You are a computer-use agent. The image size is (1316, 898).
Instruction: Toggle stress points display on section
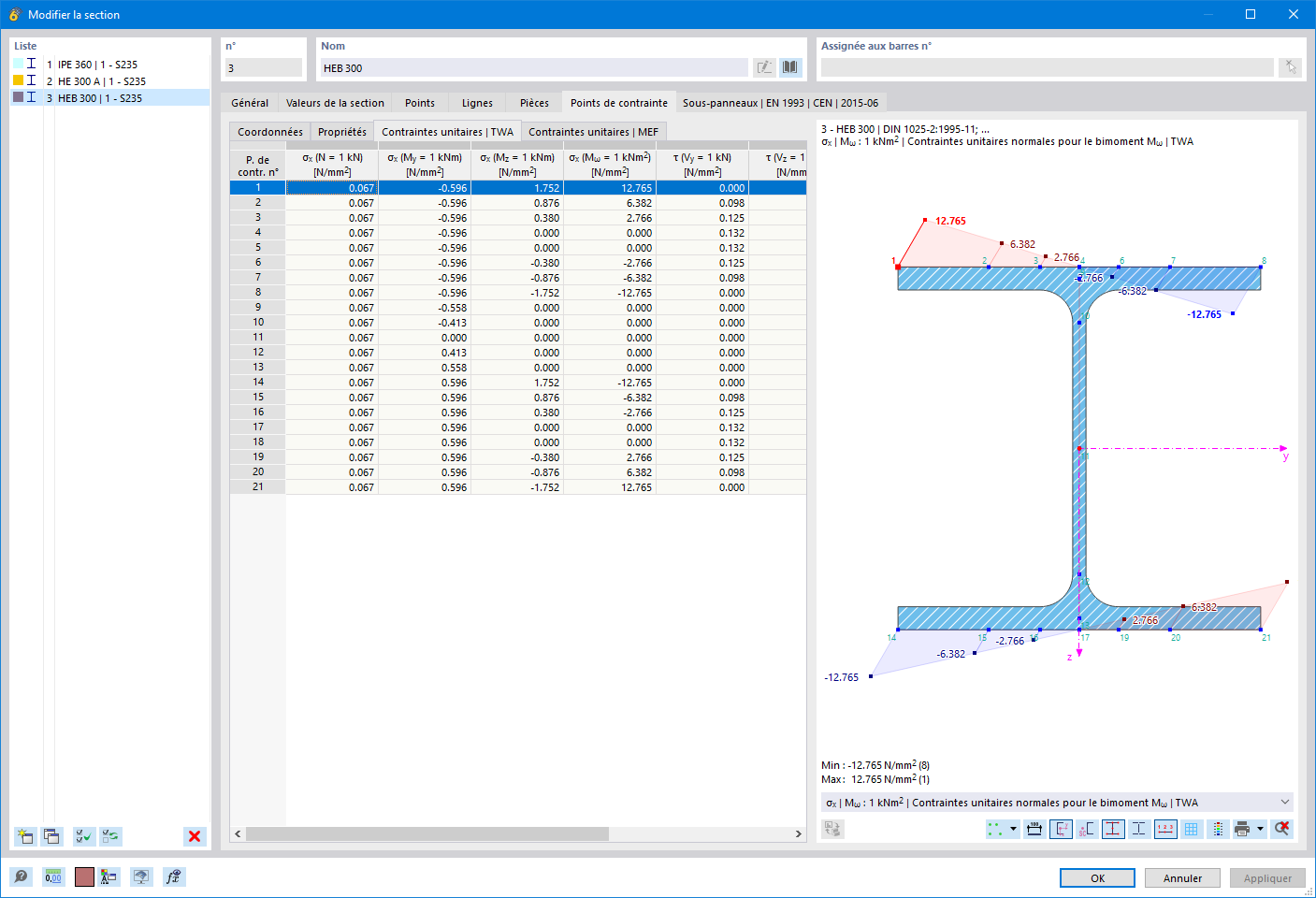[1113, 829]
